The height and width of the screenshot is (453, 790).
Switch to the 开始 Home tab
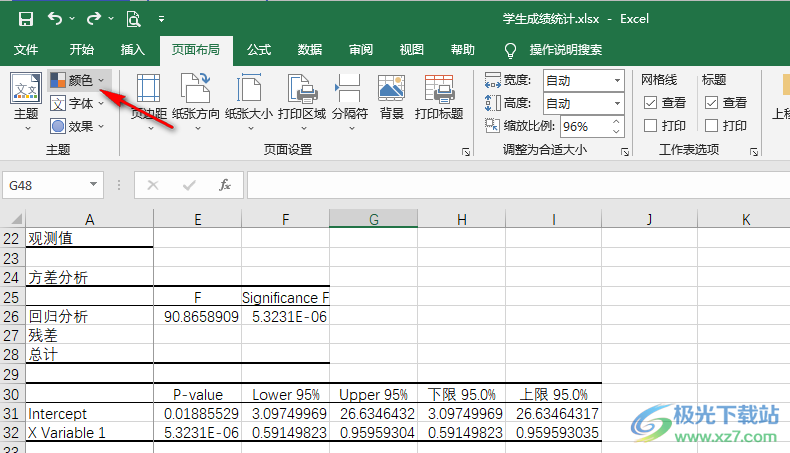coord(82,49)
